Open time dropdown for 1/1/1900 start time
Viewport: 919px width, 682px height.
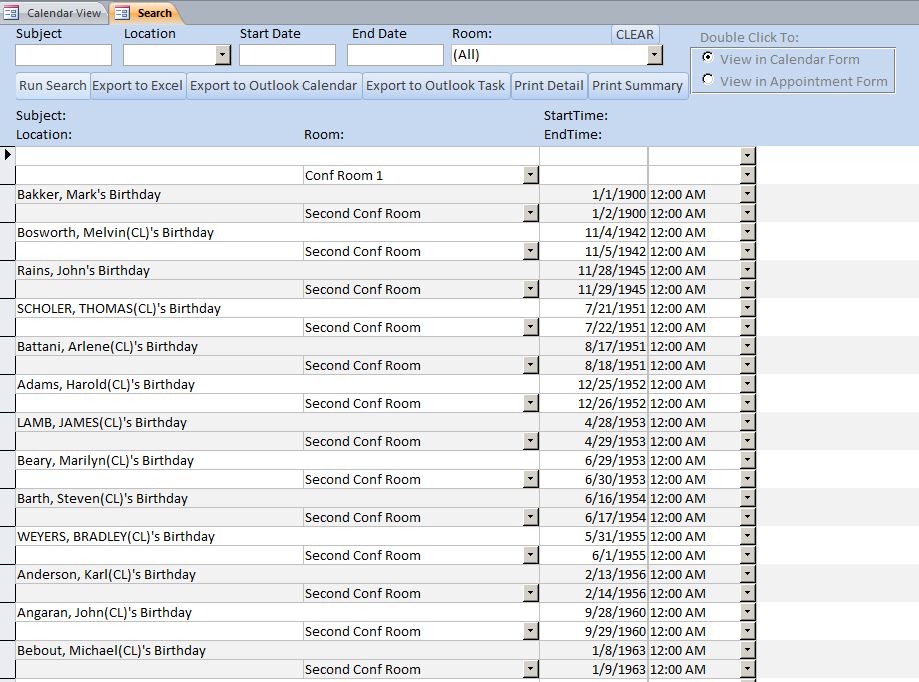tap(747, 194)
